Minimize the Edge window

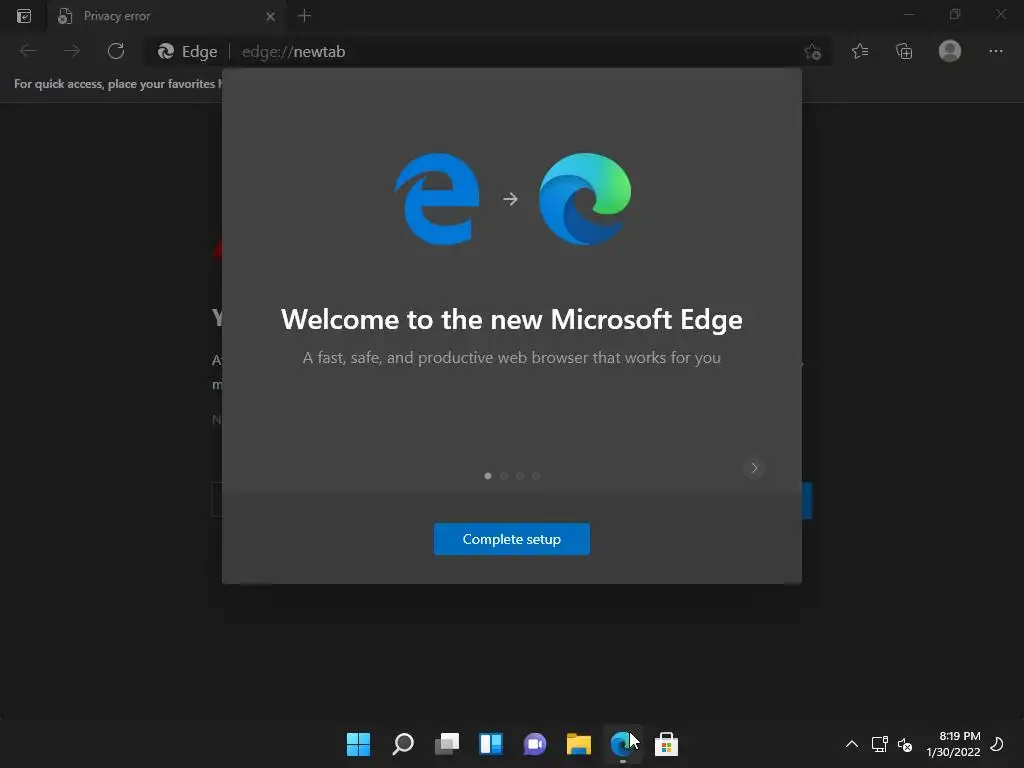coord(908,14)
